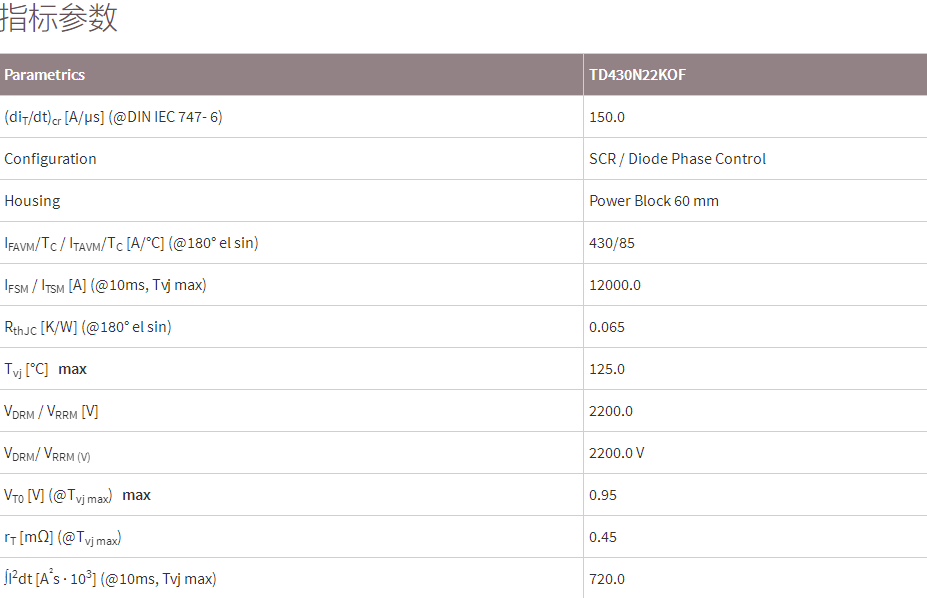Click the 720.0 value cell

606,579
